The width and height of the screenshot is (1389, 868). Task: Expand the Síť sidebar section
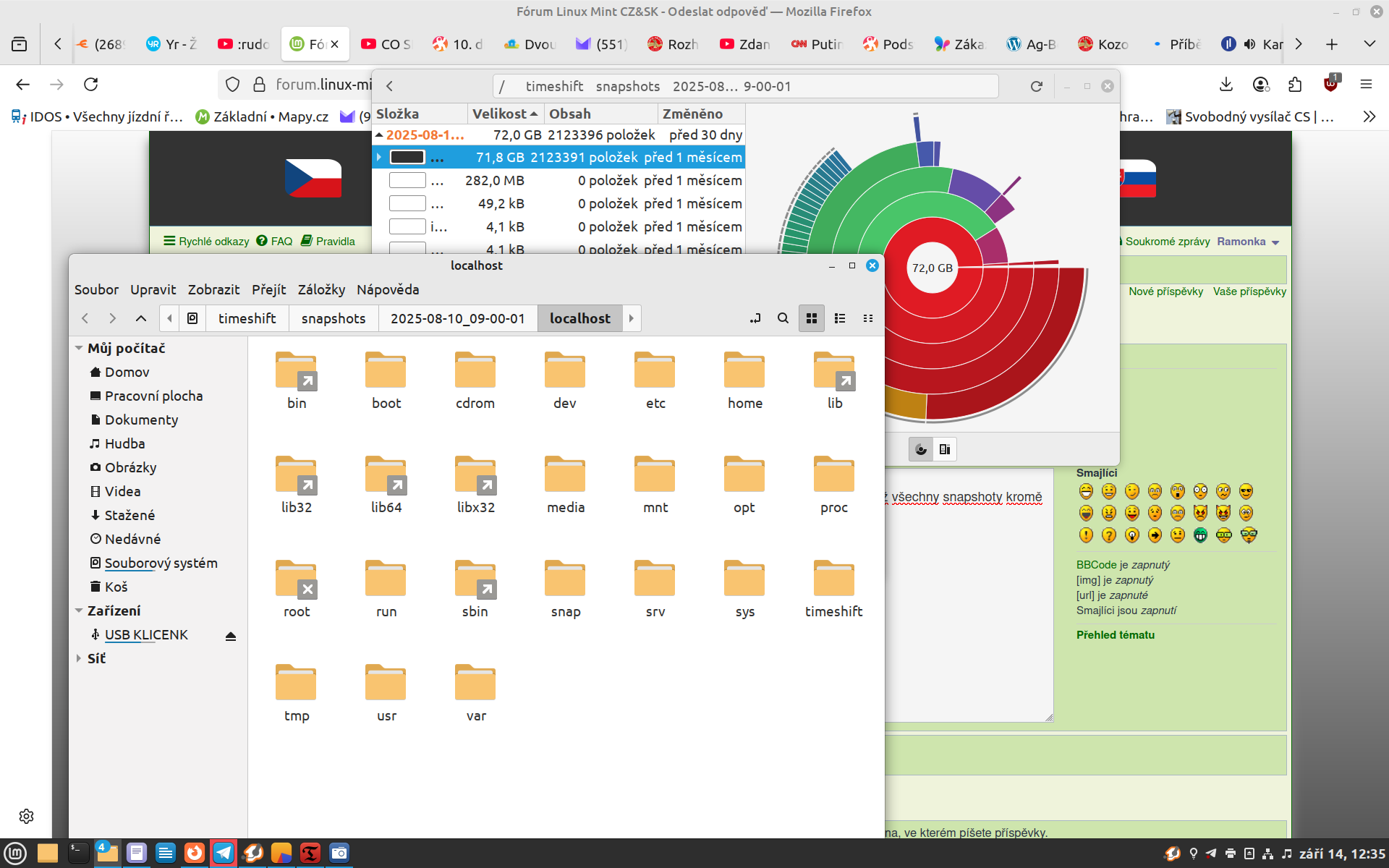[x=79, y=658]
